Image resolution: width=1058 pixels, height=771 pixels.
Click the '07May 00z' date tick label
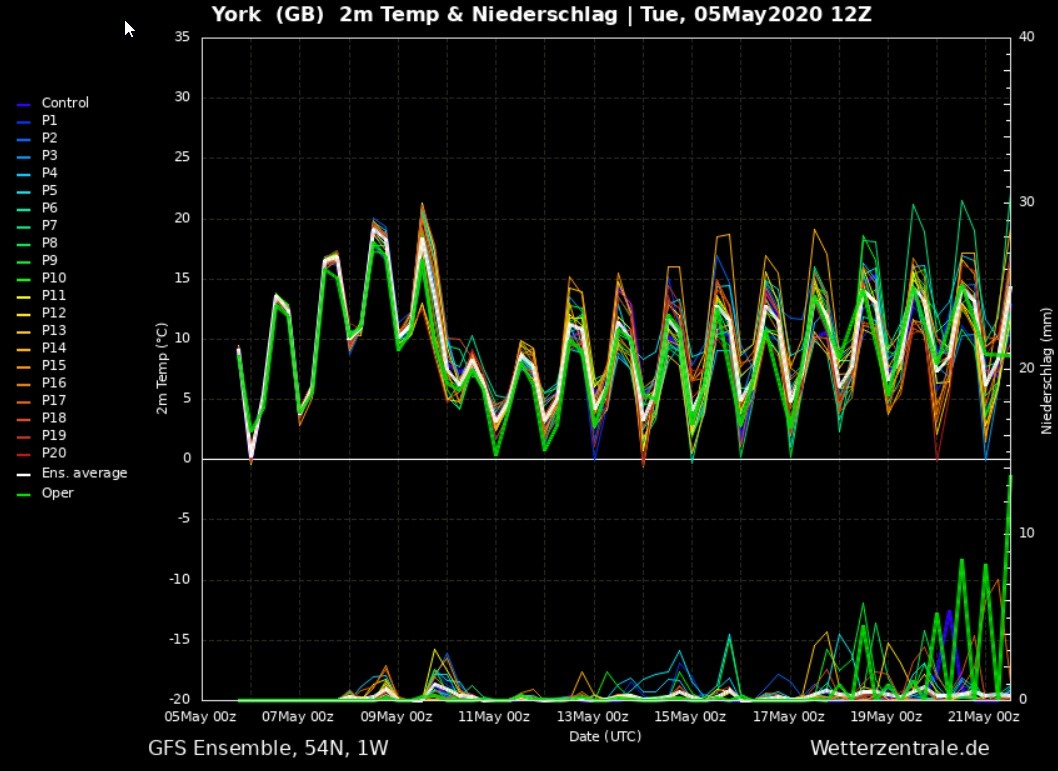tap(298, 717)
